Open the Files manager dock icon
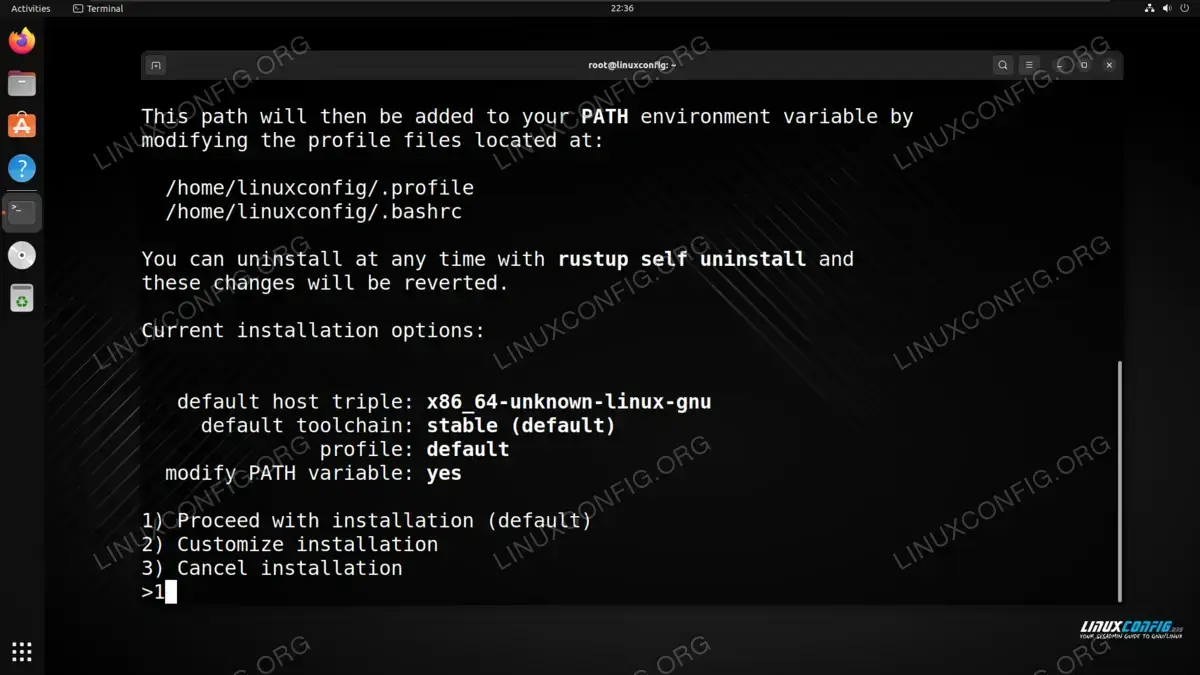This screenshot has width=1200, height=675. pos(22,83)
